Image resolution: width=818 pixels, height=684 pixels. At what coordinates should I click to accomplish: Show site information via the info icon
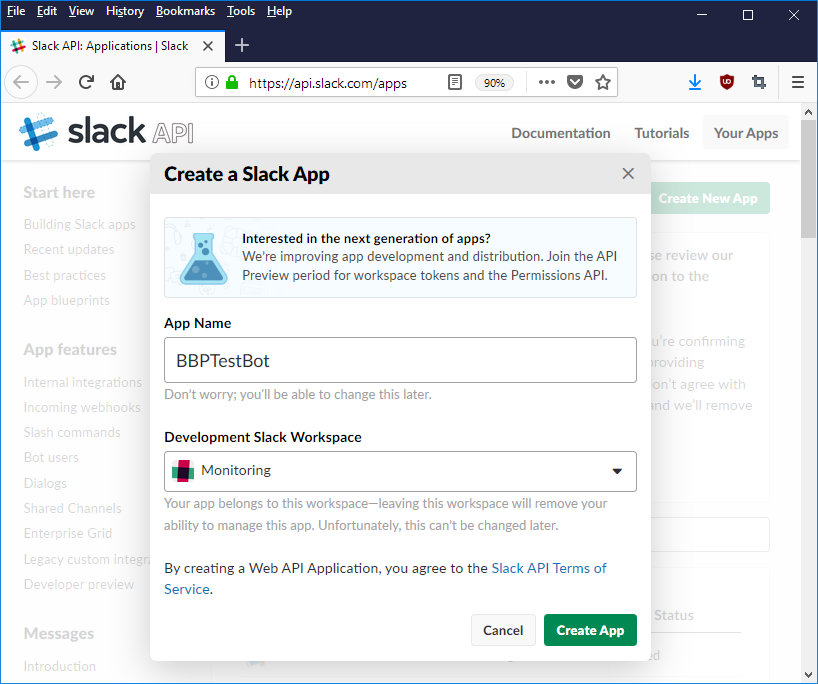click(x=211, y=82)
